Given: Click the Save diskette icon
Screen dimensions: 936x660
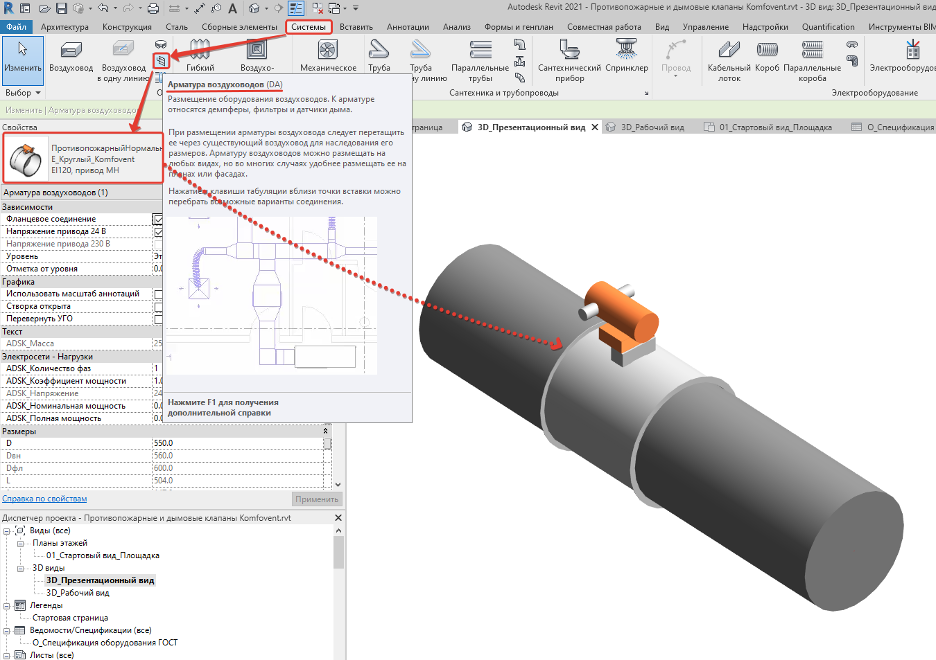Looking at the screenshot, I should click(x=61, y=8).
